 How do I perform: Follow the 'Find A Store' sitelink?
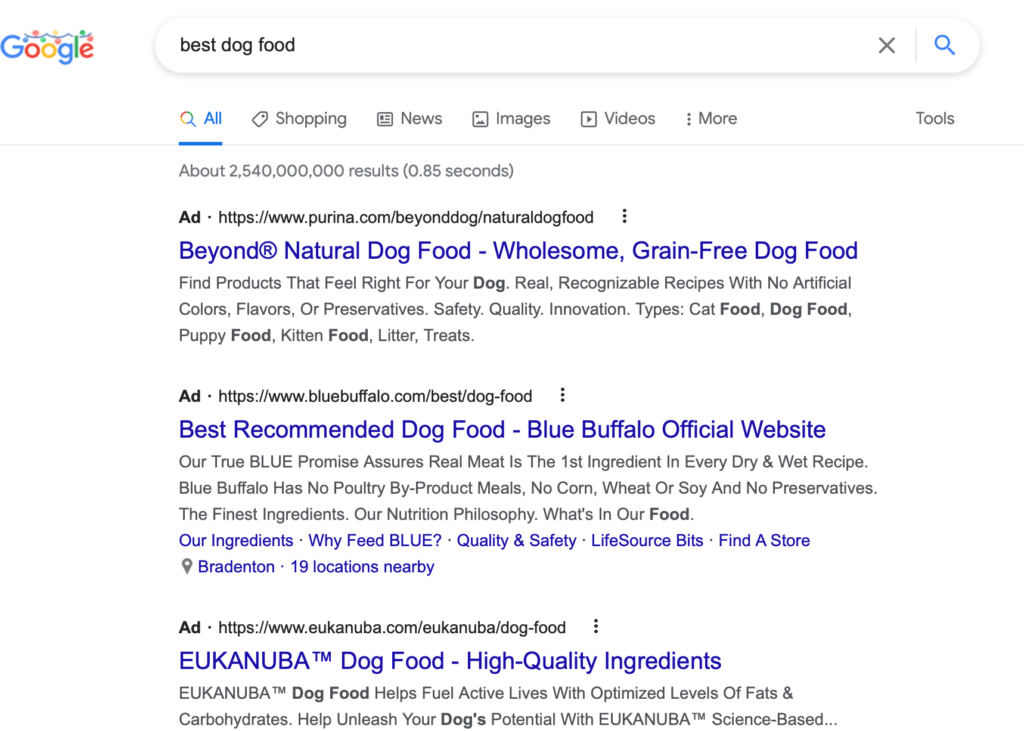point(764,541)
